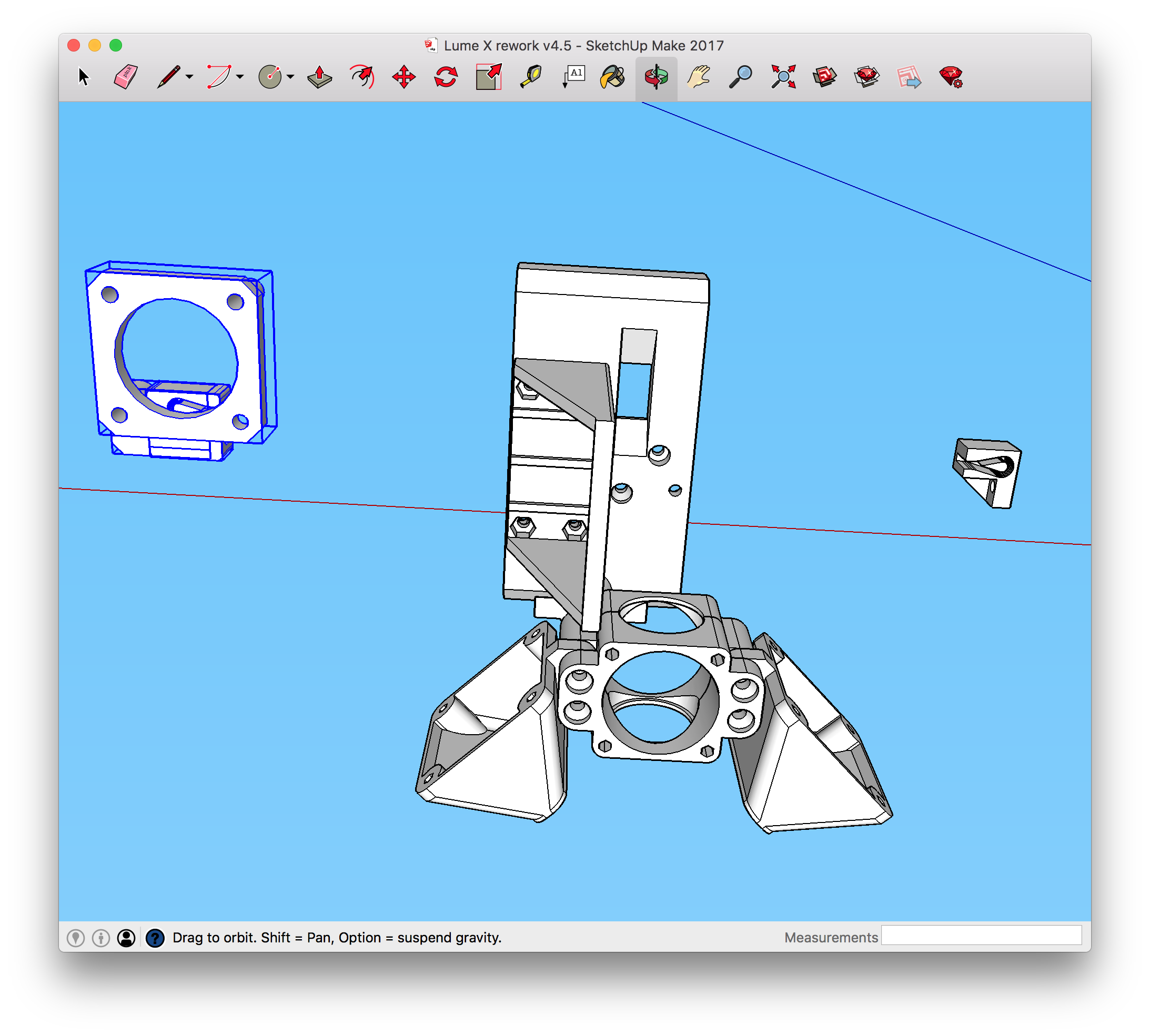Viewport: 1150px width, 1036px height.
Task: Select the Paint Bucket tool
Action: tap(613, 77)
